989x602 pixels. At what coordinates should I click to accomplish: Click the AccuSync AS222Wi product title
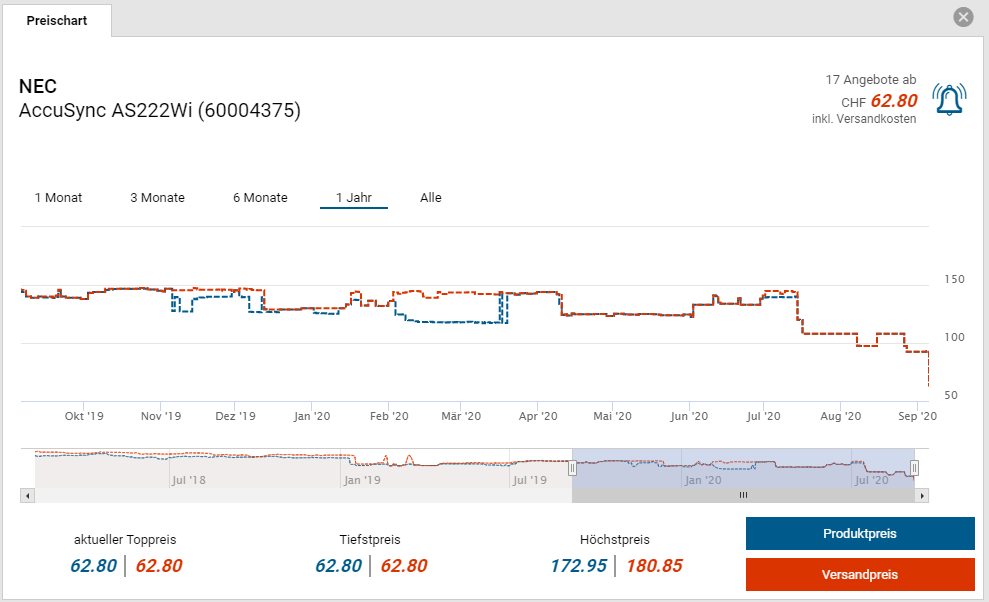[160, 111]
